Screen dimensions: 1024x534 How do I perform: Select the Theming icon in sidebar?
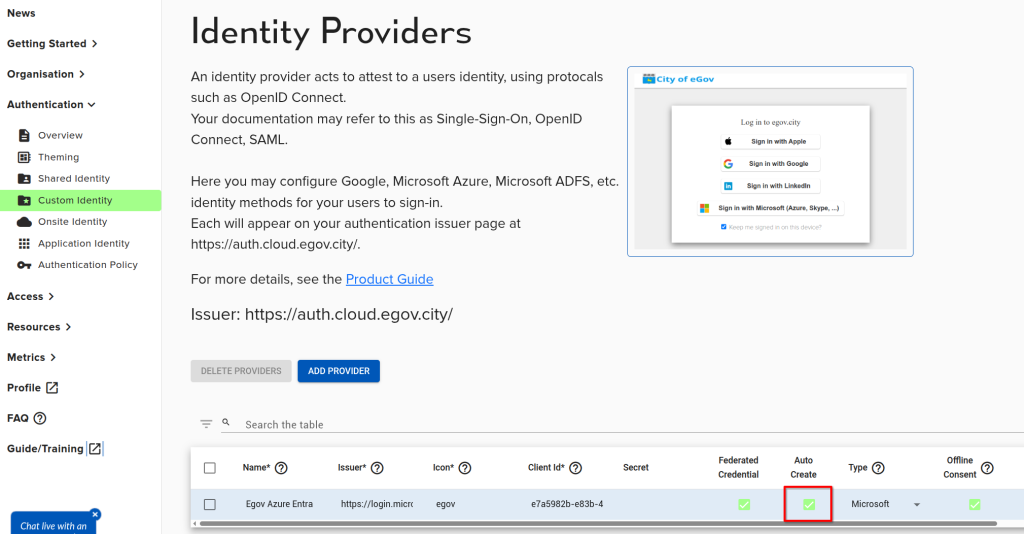tap(24, 157)
